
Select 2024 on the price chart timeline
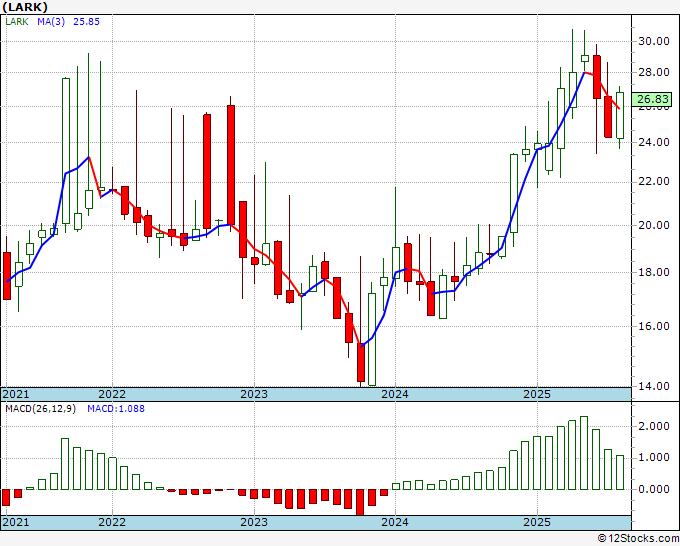[x=395, y=394]
